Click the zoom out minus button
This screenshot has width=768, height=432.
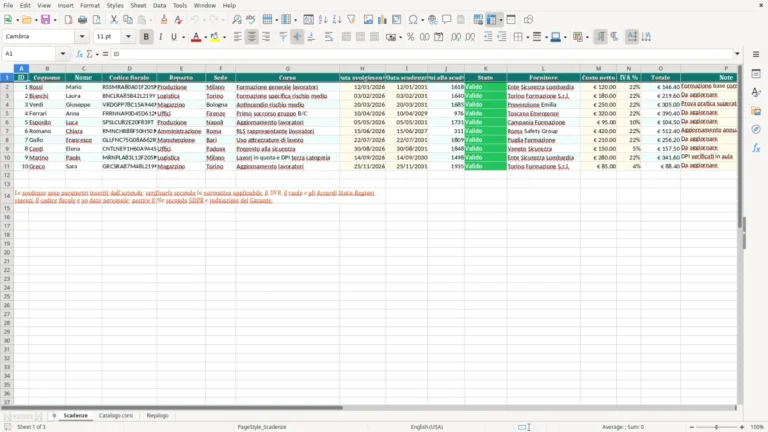pyautogui.click(x=691, y=427)
